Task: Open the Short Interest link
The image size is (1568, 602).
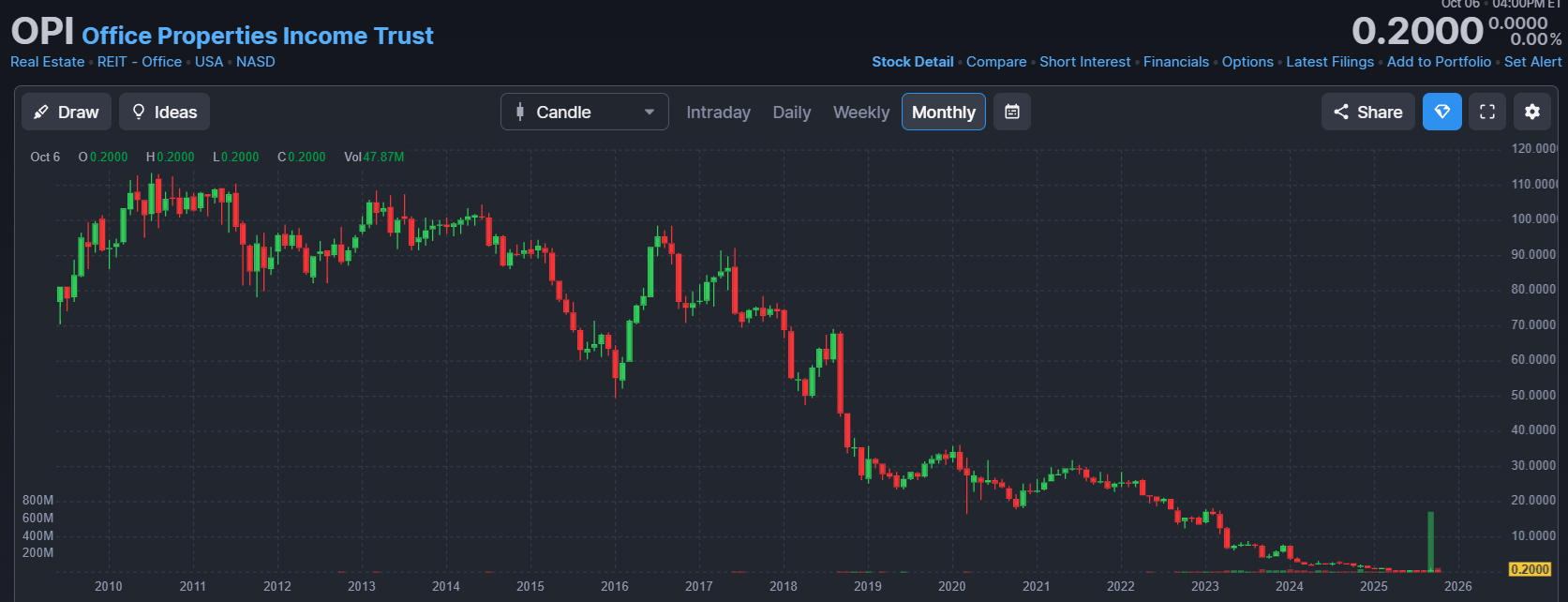Action: click(1085, 62)
